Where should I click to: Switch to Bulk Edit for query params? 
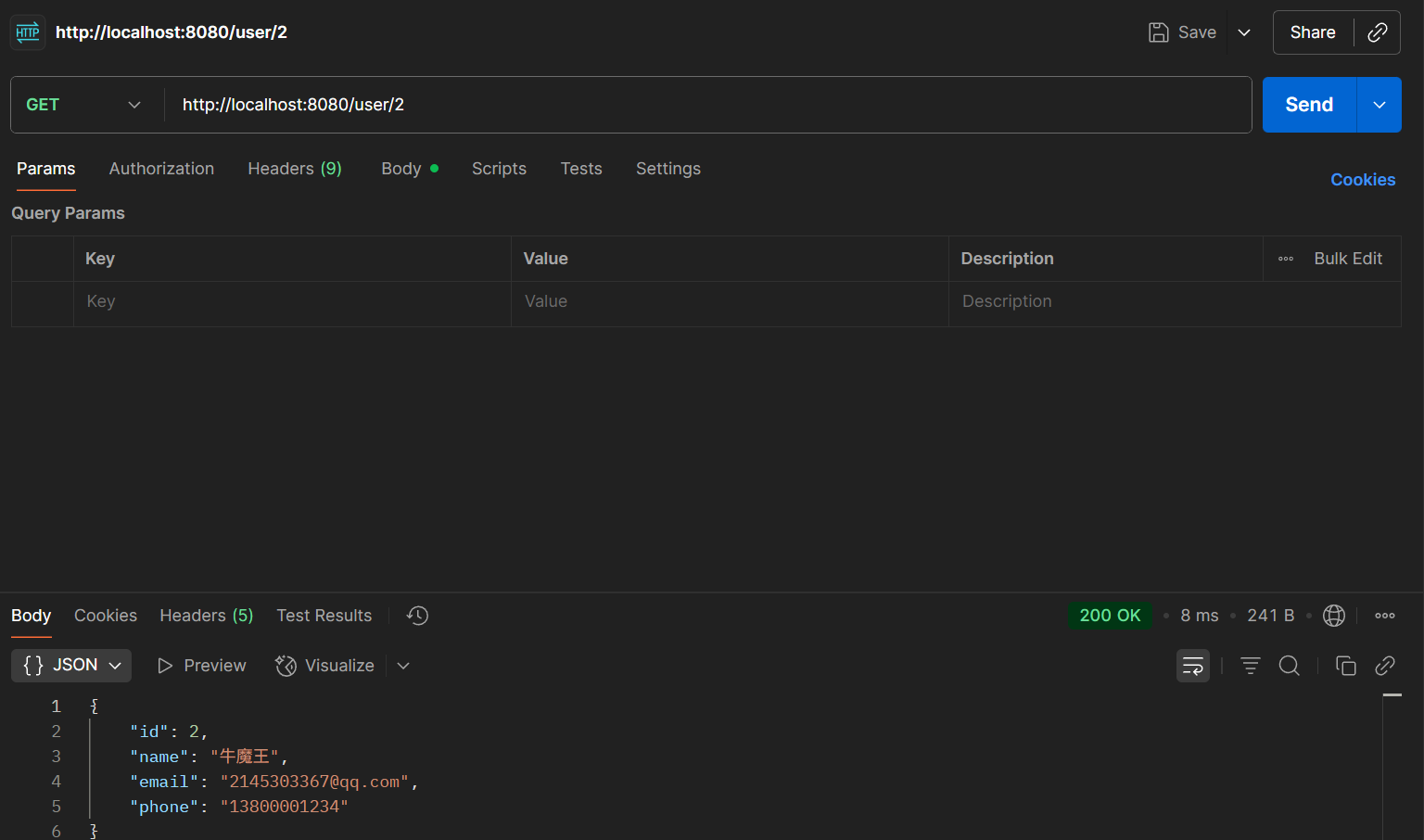coord(1347,259)
